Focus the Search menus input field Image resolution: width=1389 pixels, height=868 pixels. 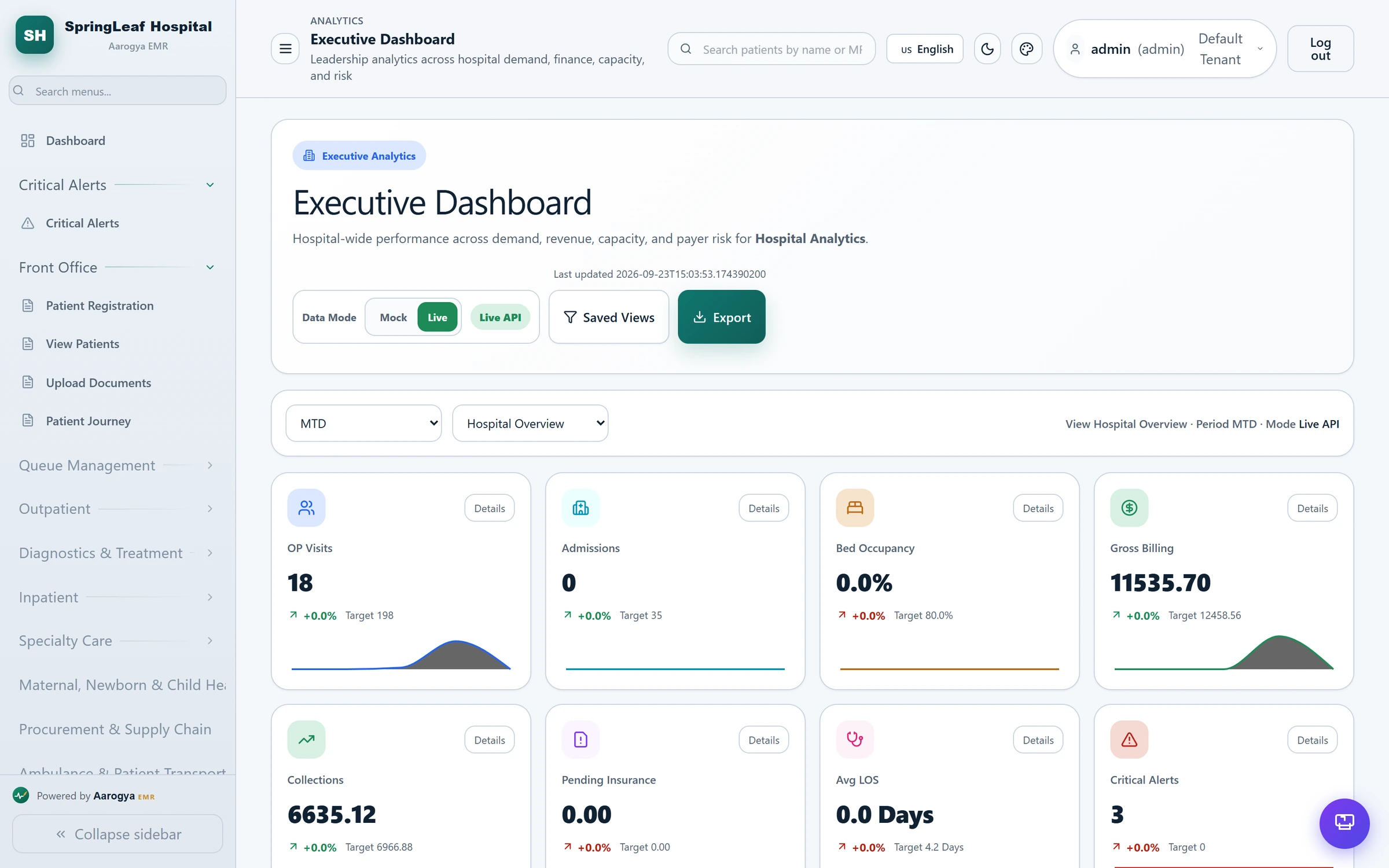point(117,91)
